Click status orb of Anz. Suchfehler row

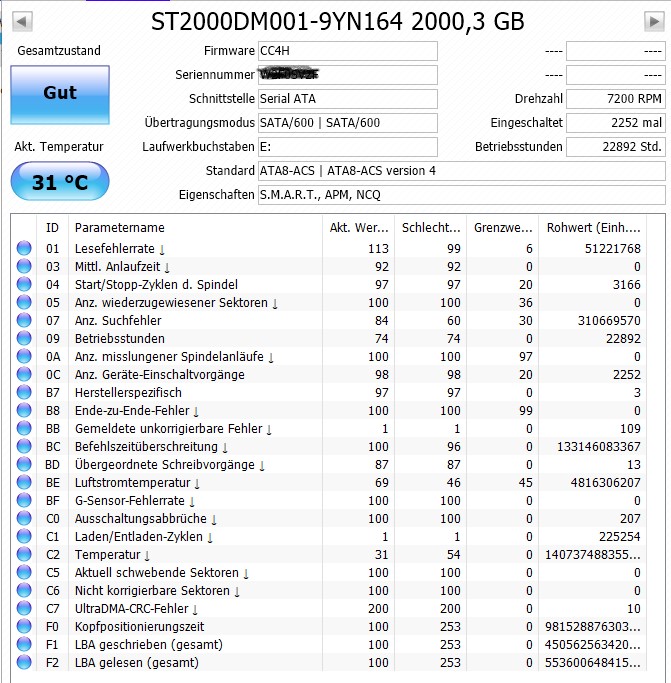(x=24, y=320)
